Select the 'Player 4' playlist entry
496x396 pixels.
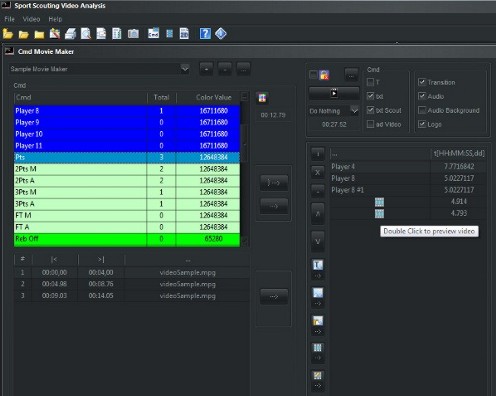click(407, 166)
